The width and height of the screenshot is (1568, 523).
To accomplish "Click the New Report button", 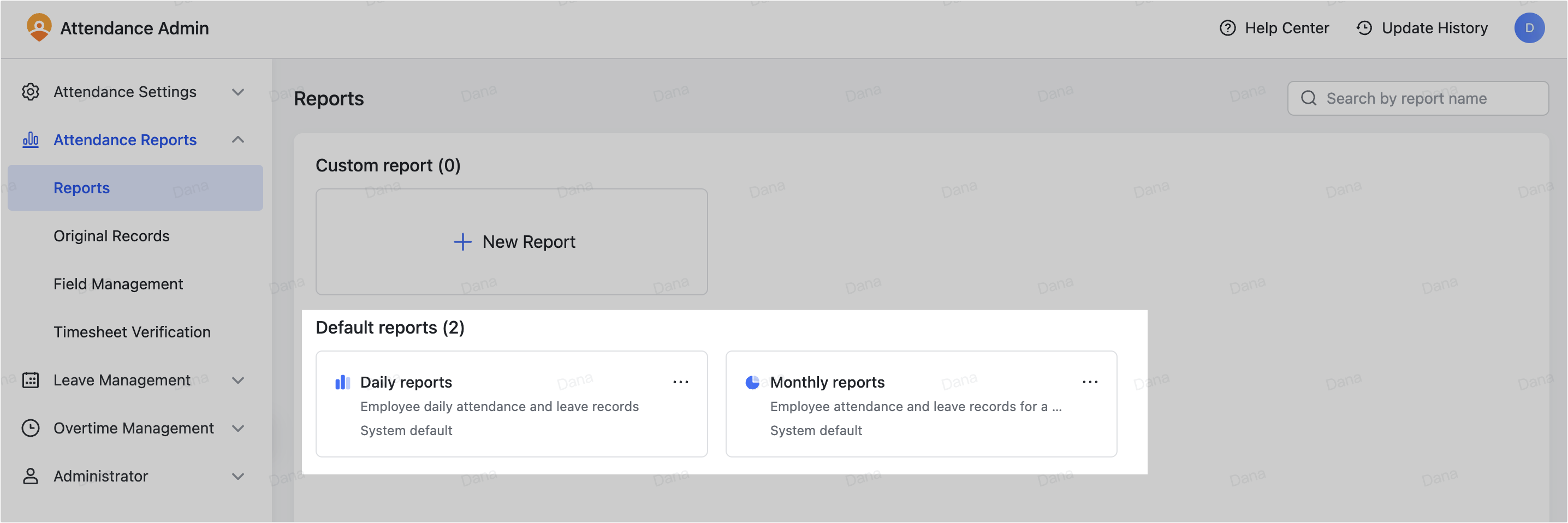I will [x=512, y=242].
